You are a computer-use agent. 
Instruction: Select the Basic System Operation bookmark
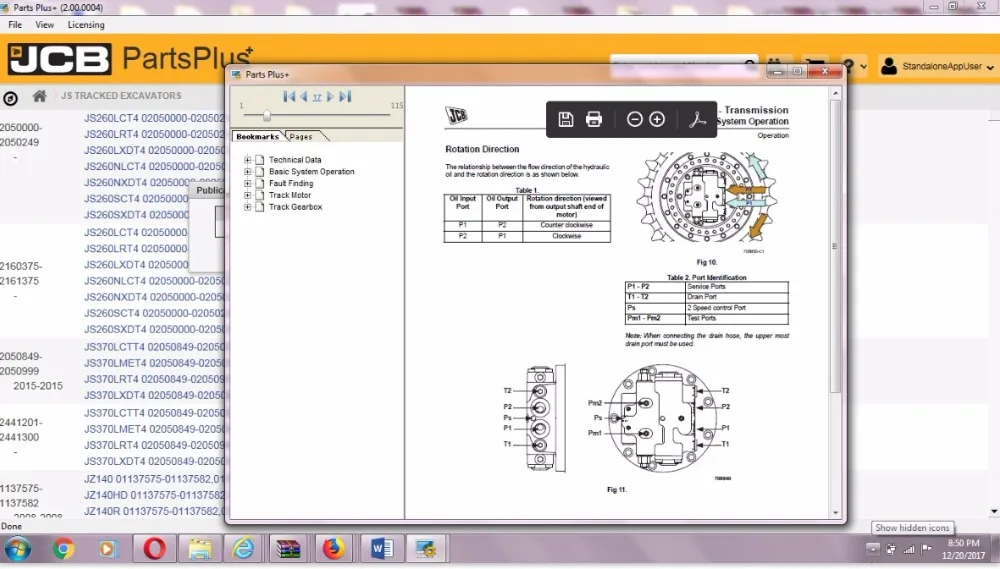point(311,172)
